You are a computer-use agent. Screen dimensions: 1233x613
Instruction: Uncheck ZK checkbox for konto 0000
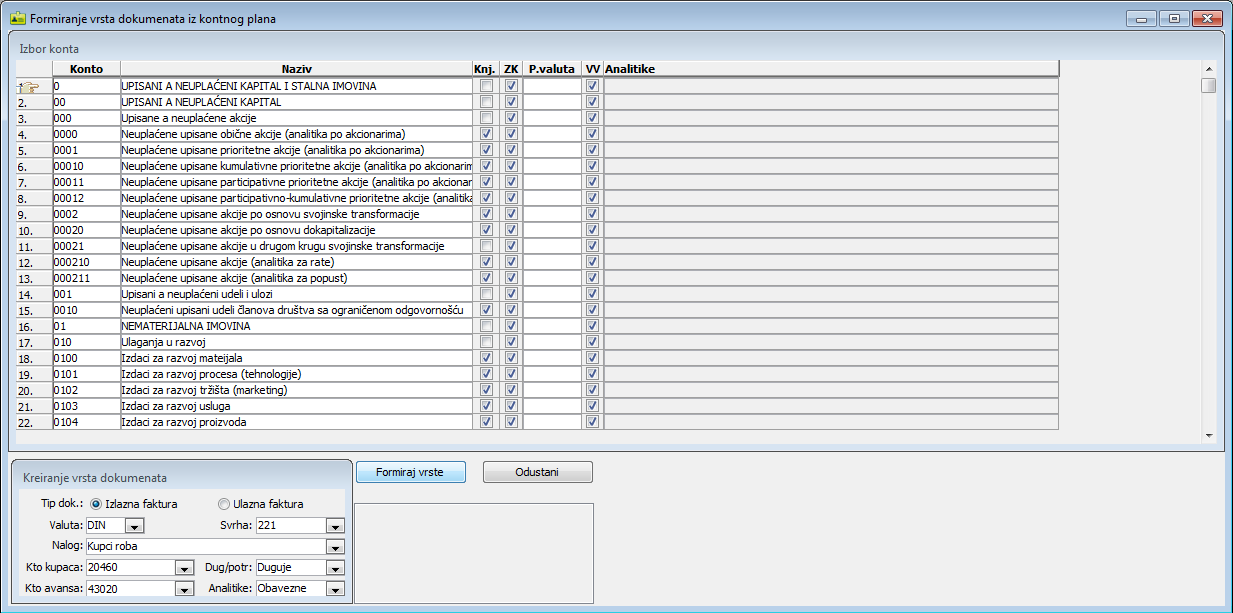pos(512,134)
